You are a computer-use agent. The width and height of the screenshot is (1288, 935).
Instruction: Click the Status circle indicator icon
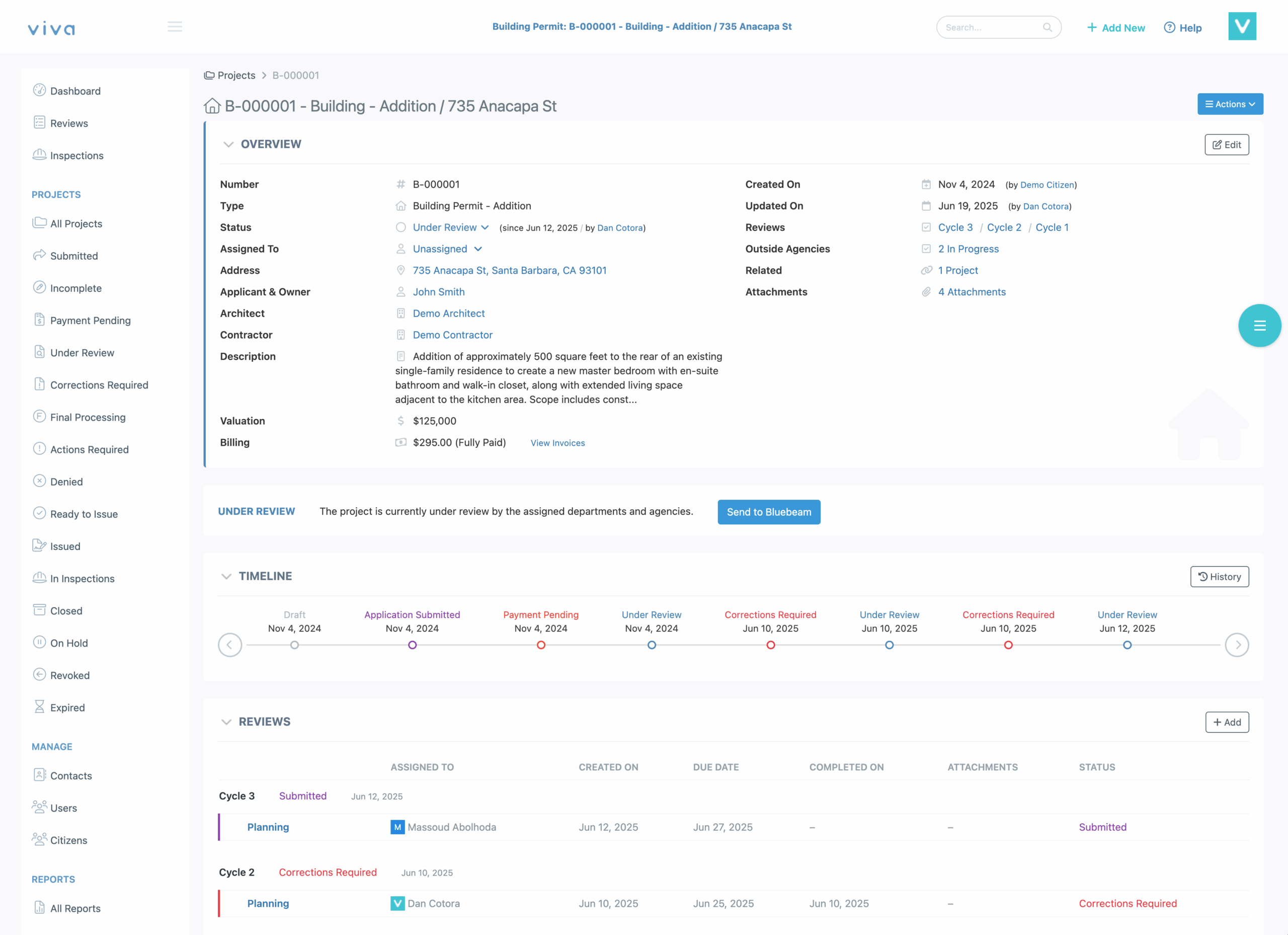point(401,227)
